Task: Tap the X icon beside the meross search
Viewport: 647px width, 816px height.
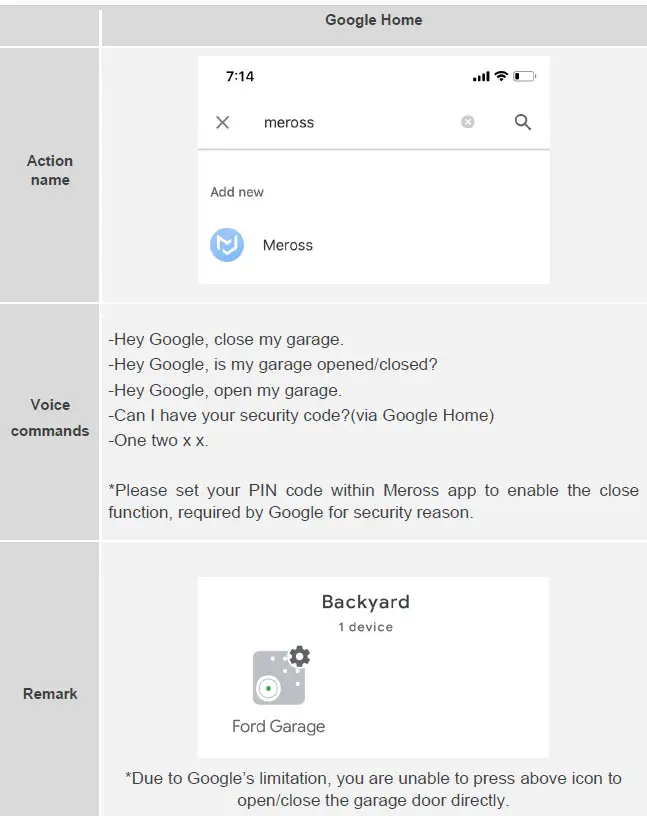Action: [x=223, y=122]
